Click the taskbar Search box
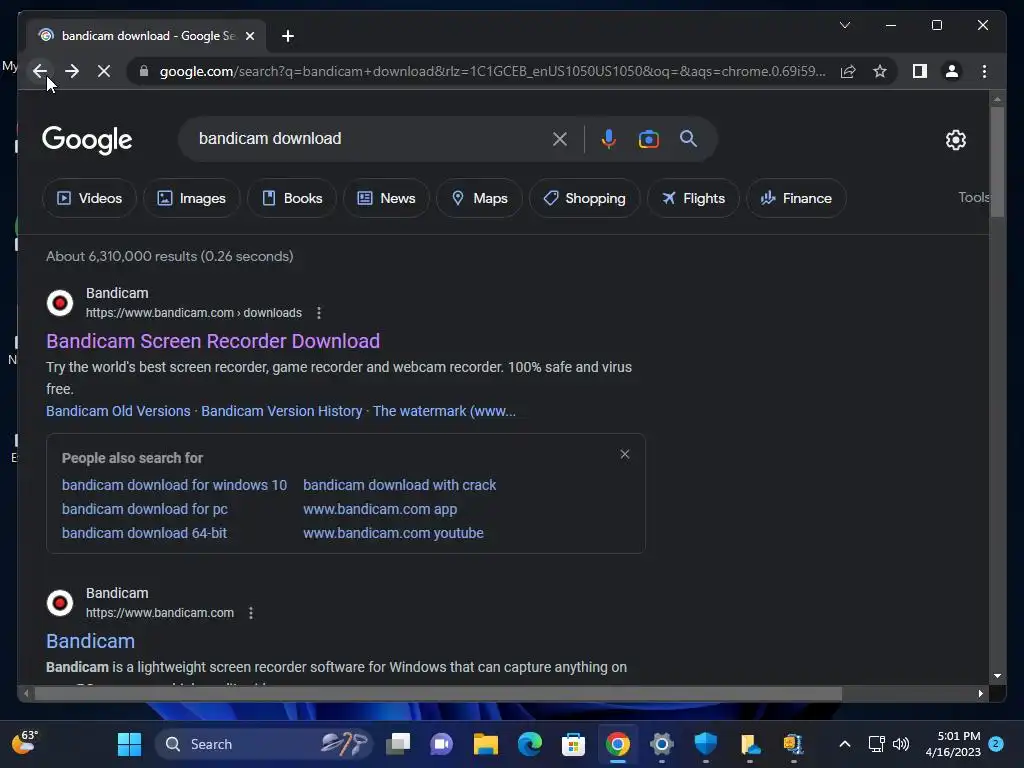Image resolution: width=1024 pixels, height=768 pixels. [263, 744]
